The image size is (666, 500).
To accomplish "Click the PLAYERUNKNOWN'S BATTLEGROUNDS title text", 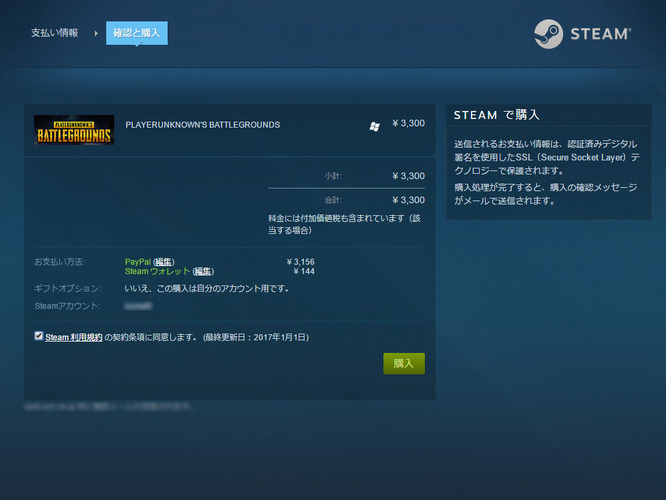I will tap(203, 125).
